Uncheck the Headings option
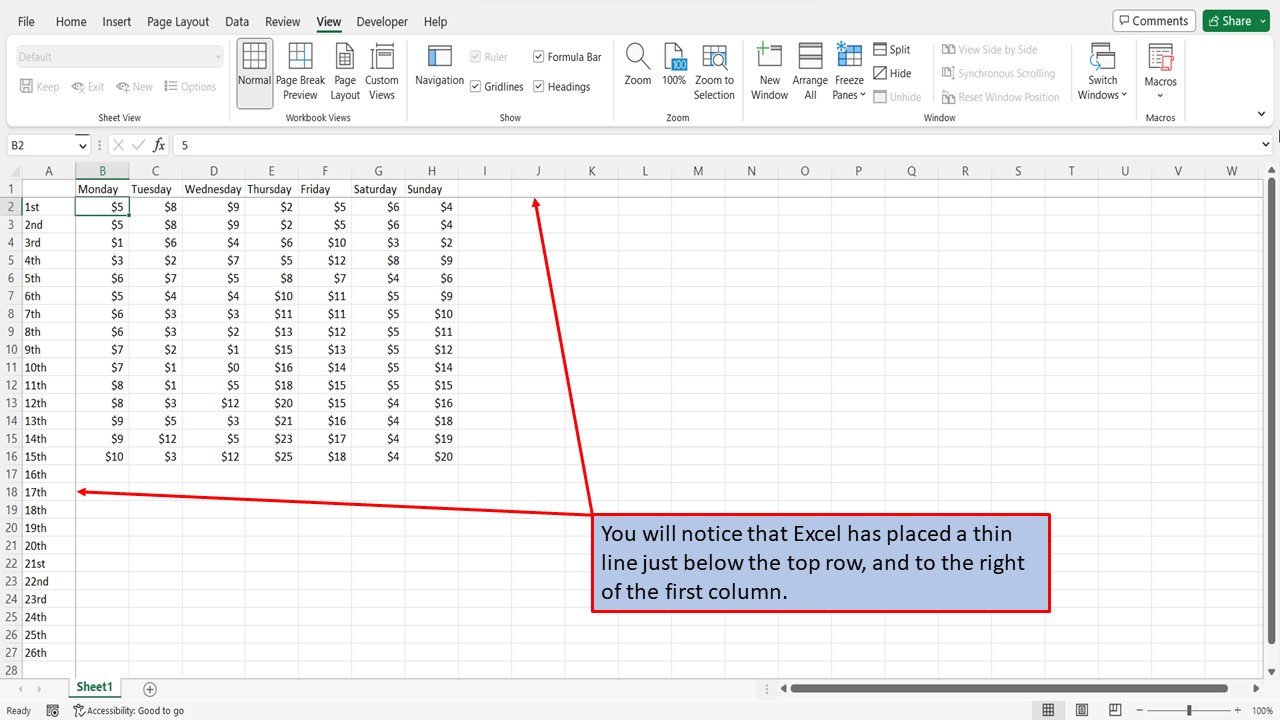This screenshot has height=720, width=1280. (x=538, y=86)
